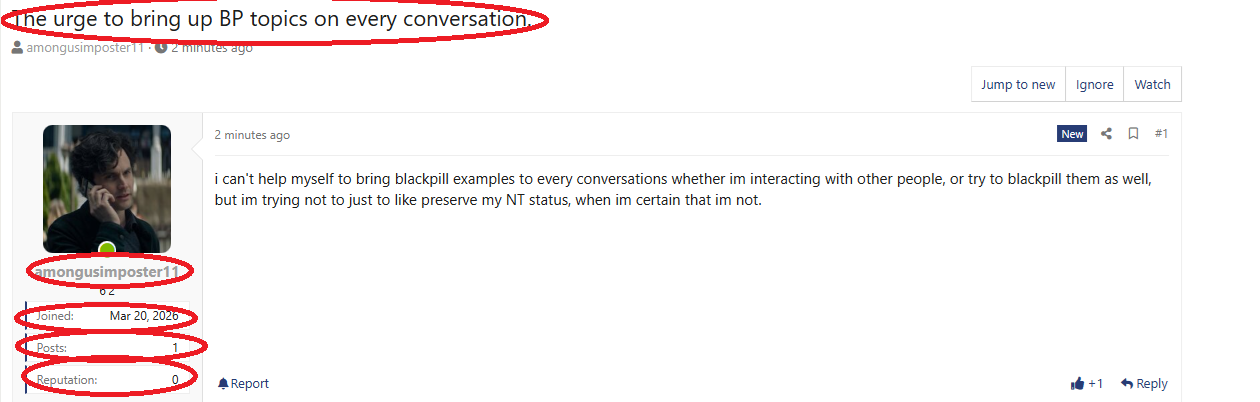Open the user's Reputation count link
Screen dimensions: 1260x402
[175, 380]
